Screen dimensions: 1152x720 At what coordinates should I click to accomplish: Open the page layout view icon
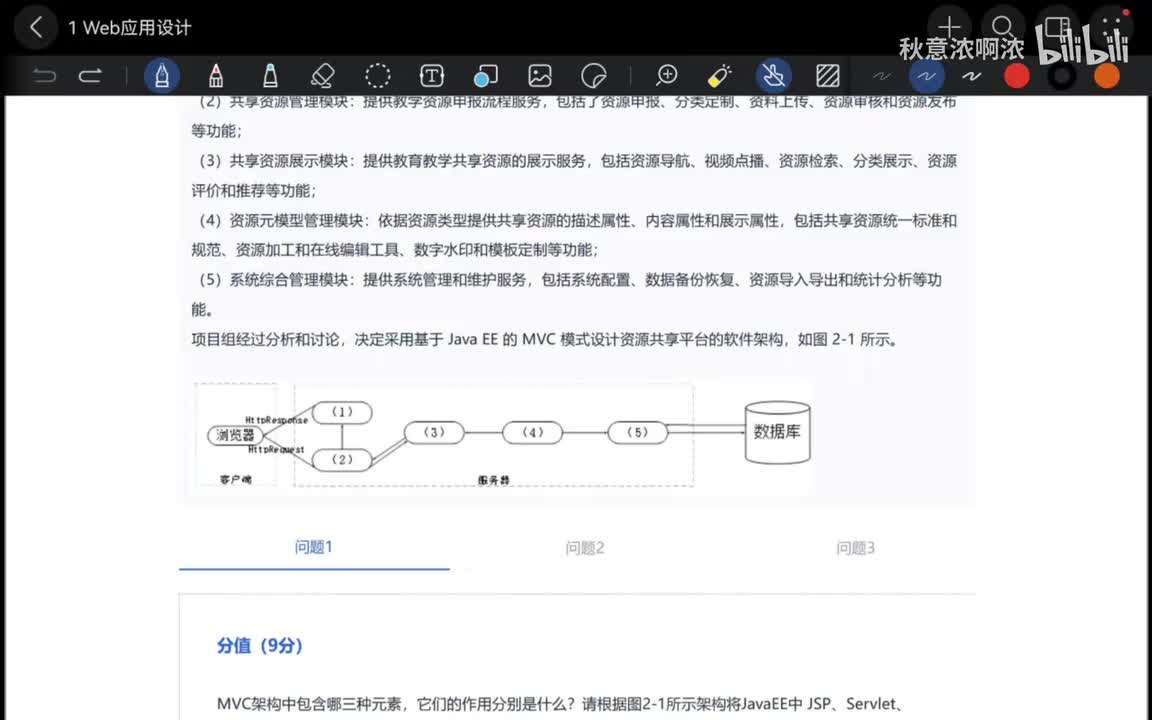(x=1057, y=28)
